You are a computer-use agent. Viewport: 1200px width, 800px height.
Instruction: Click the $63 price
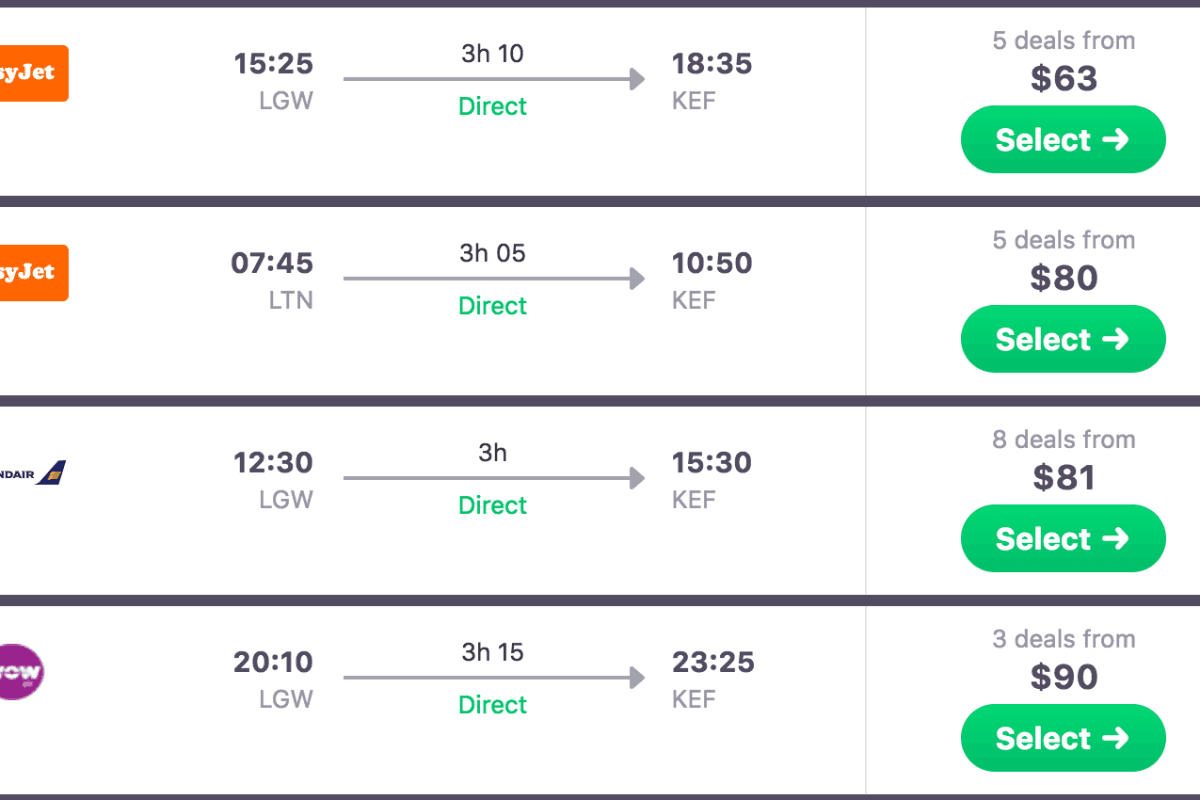coord(1063,78)
